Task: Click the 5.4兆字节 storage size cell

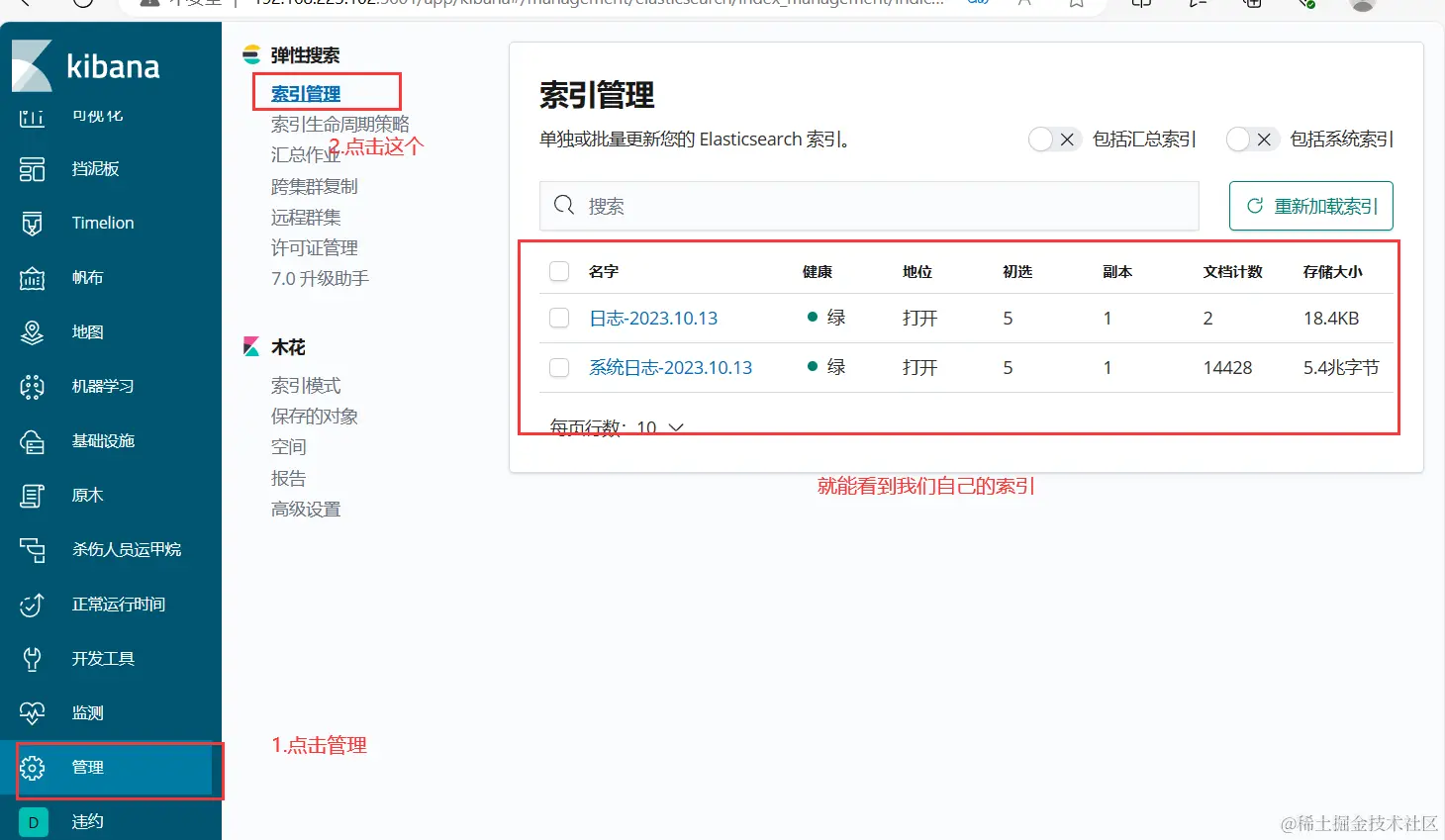Action: [1341, 367]
